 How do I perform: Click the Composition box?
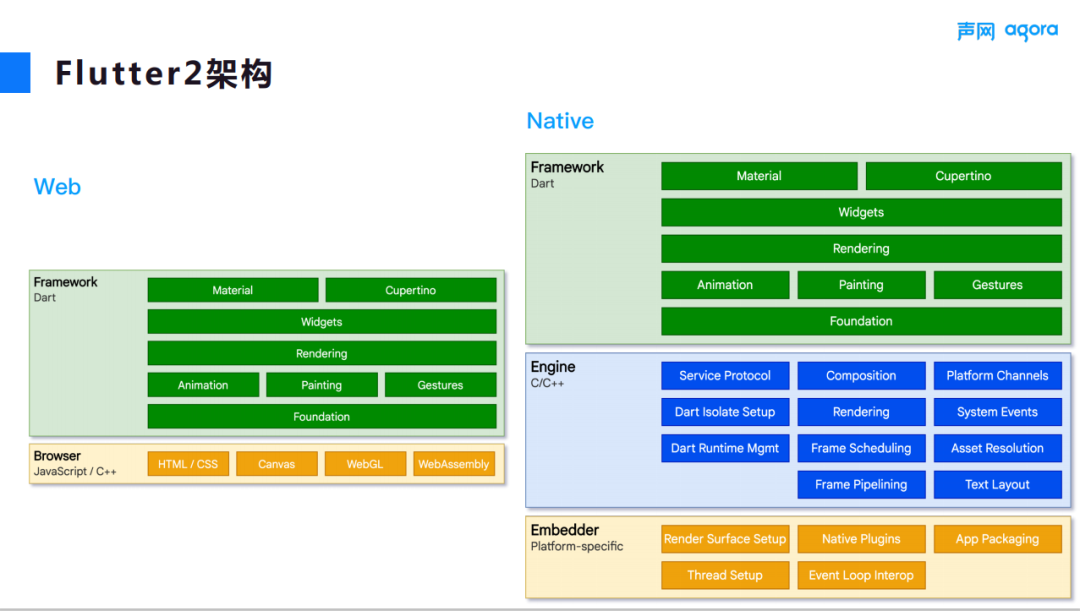[x=861, y=375]
